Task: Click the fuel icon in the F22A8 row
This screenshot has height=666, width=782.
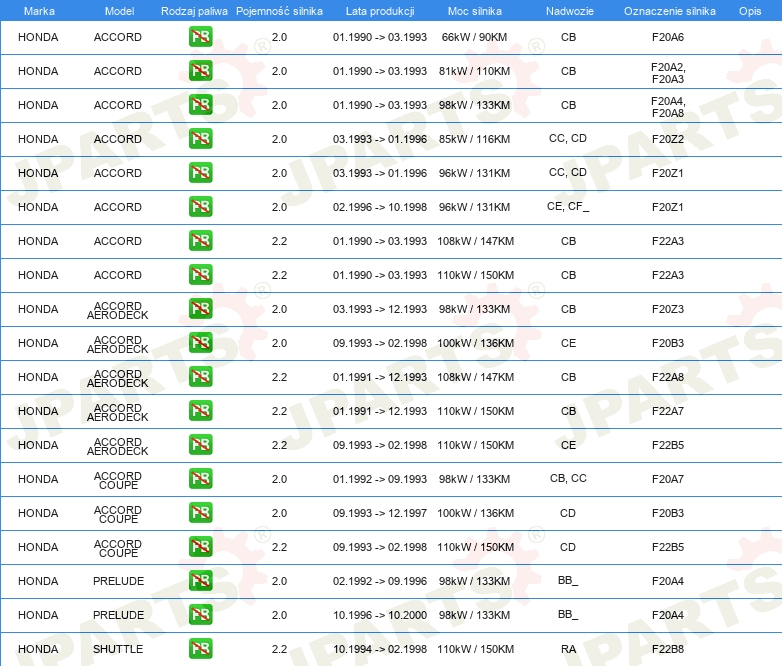Action: pyautogui.click(x=200, y=377)
